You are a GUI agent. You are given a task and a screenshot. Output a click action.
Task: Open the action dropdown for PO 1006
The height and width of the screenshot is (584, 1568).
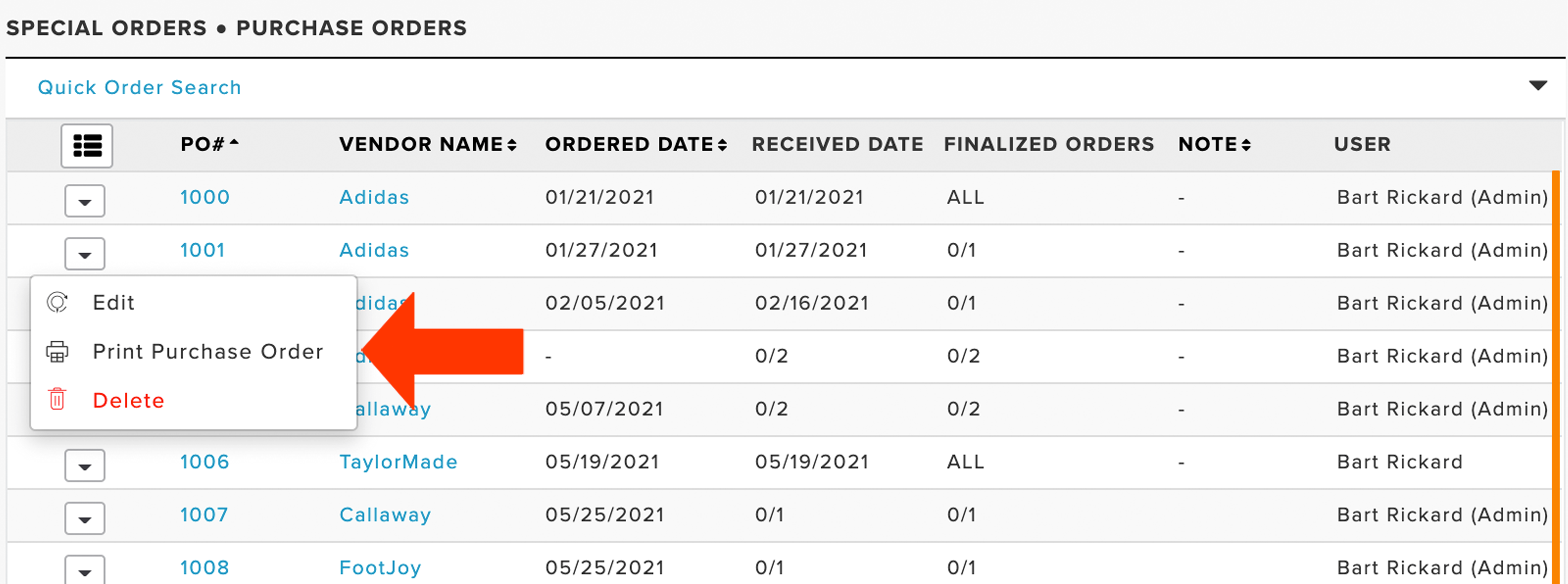85,466
